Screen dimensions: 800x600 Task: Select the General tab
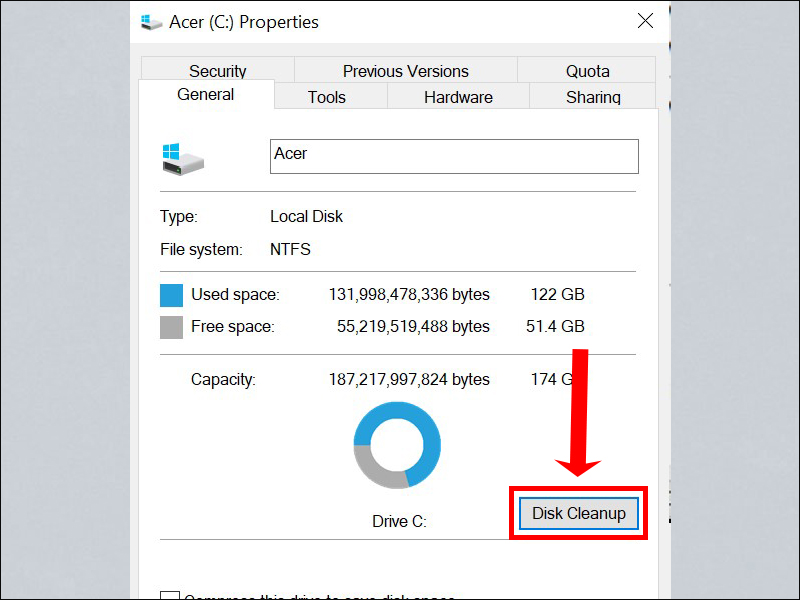[205, 95]
